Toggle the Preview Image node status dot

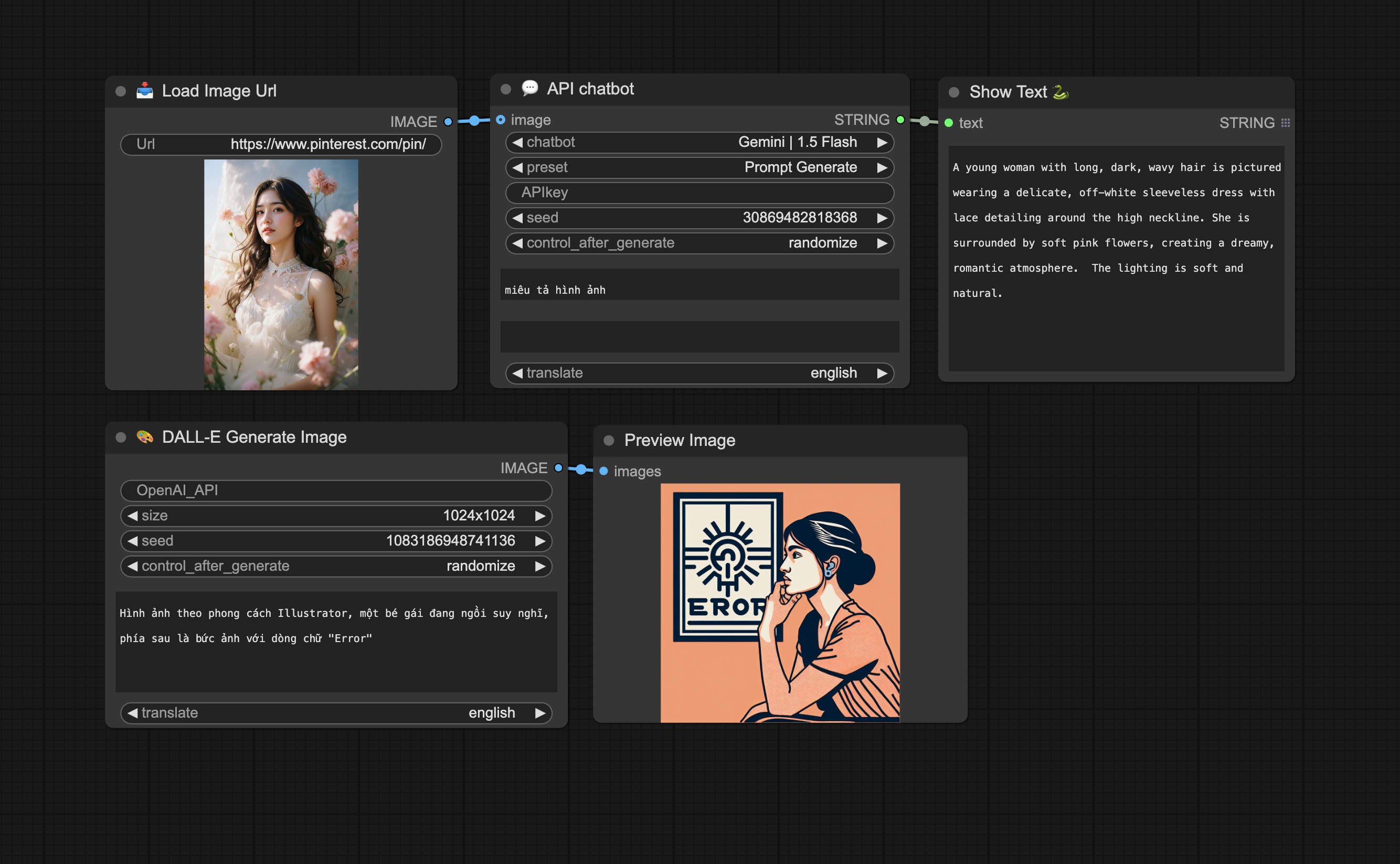pyautogui.click(x=608, y=439)
